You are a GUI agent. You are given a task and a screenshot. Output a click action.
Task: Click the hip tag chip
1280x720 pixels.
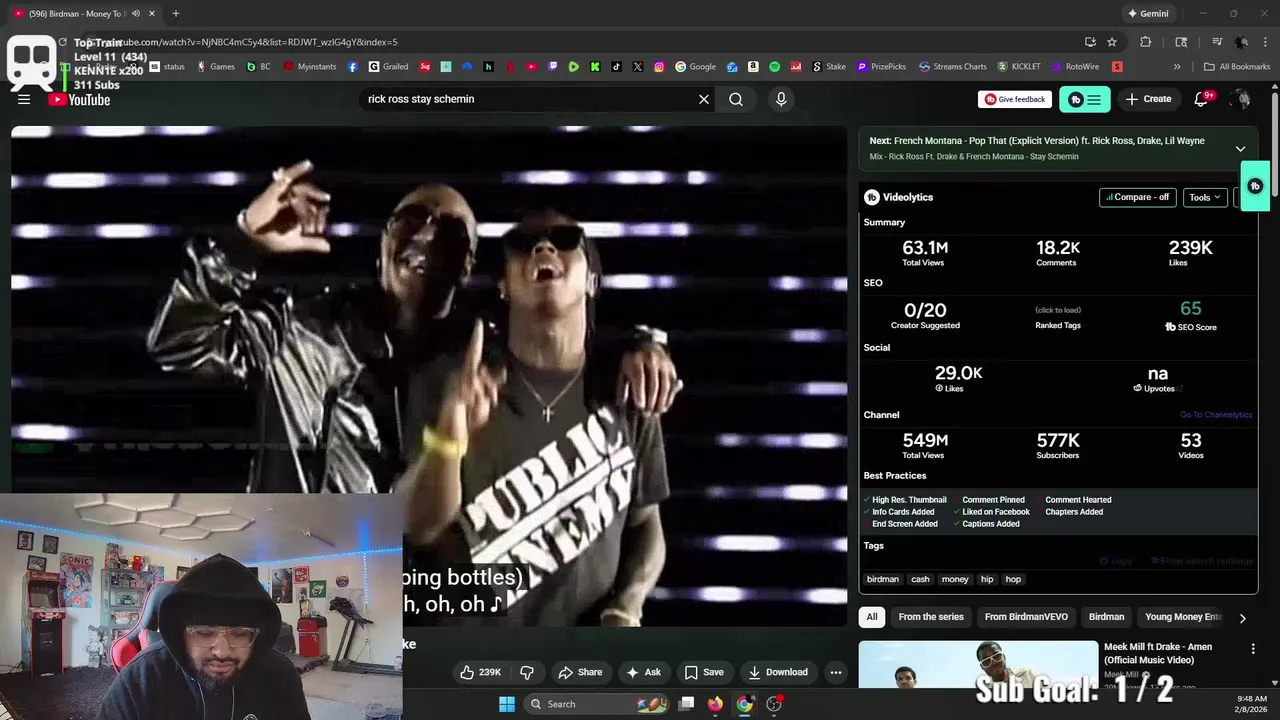tap(987, 579)
